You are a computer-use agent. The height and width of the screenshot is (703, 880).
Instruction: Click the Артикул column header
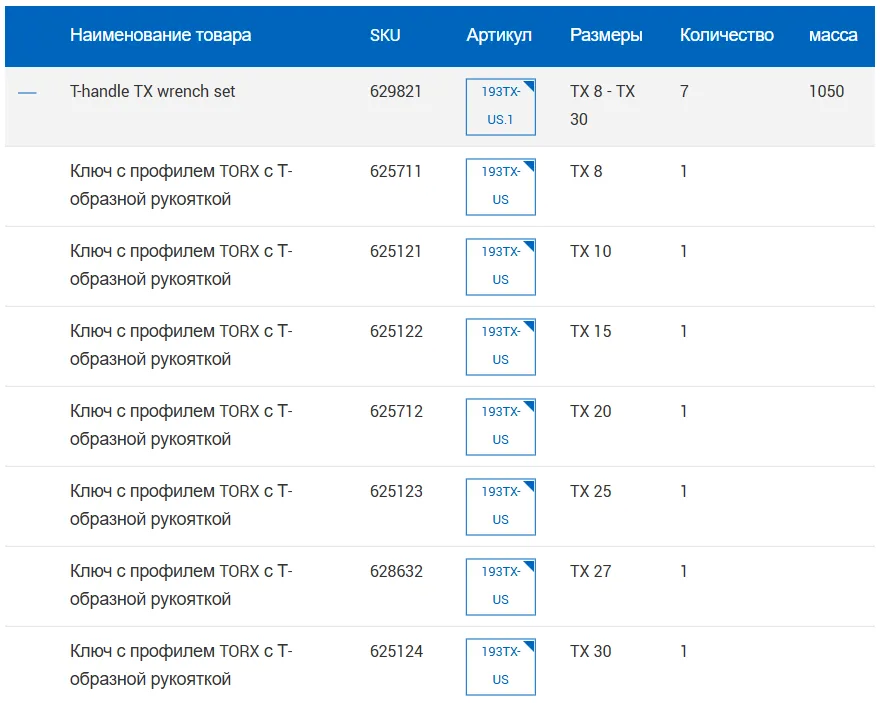499,35
